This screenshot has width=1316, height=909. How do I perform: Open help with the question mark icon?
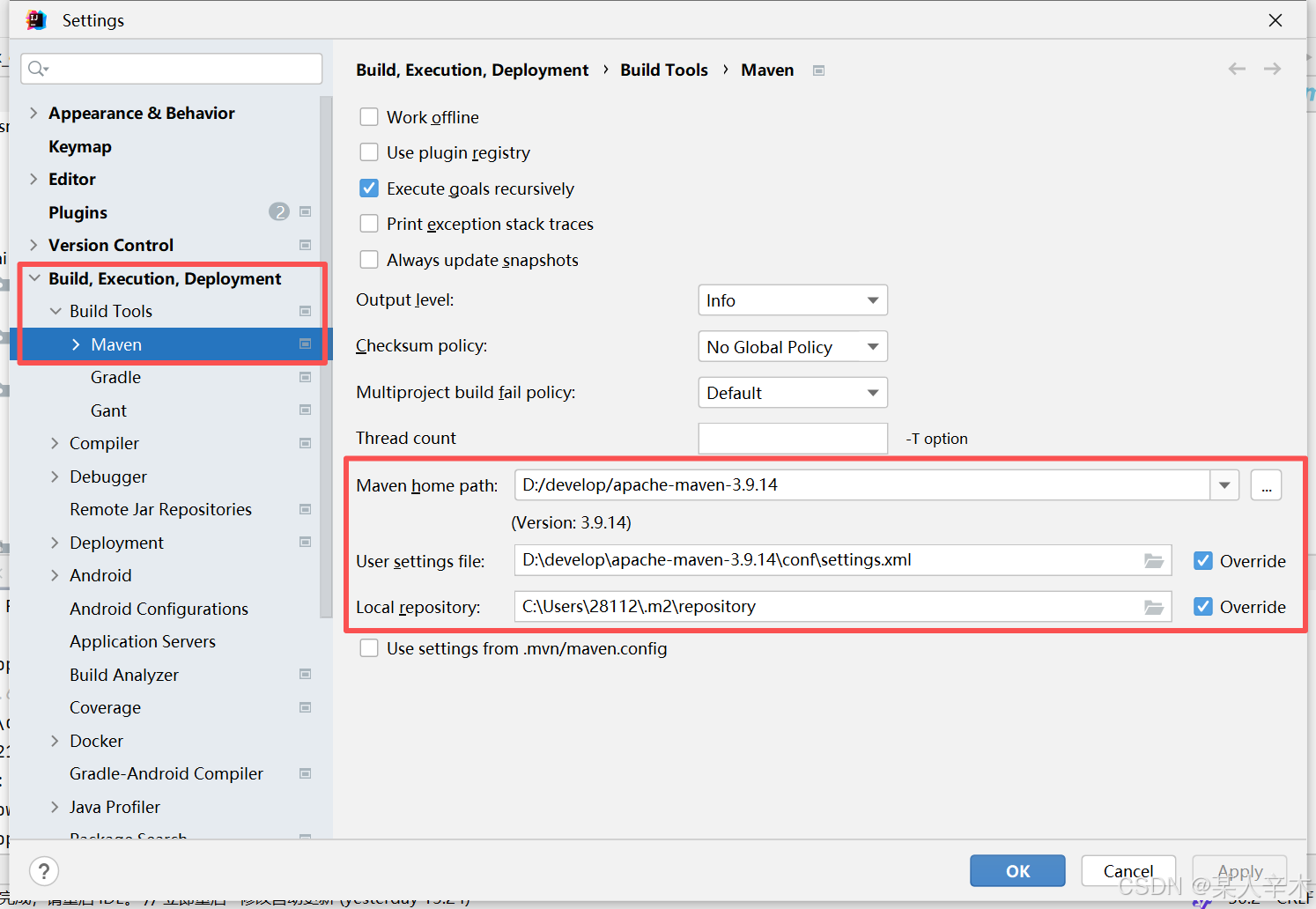(x=44, y=871)
